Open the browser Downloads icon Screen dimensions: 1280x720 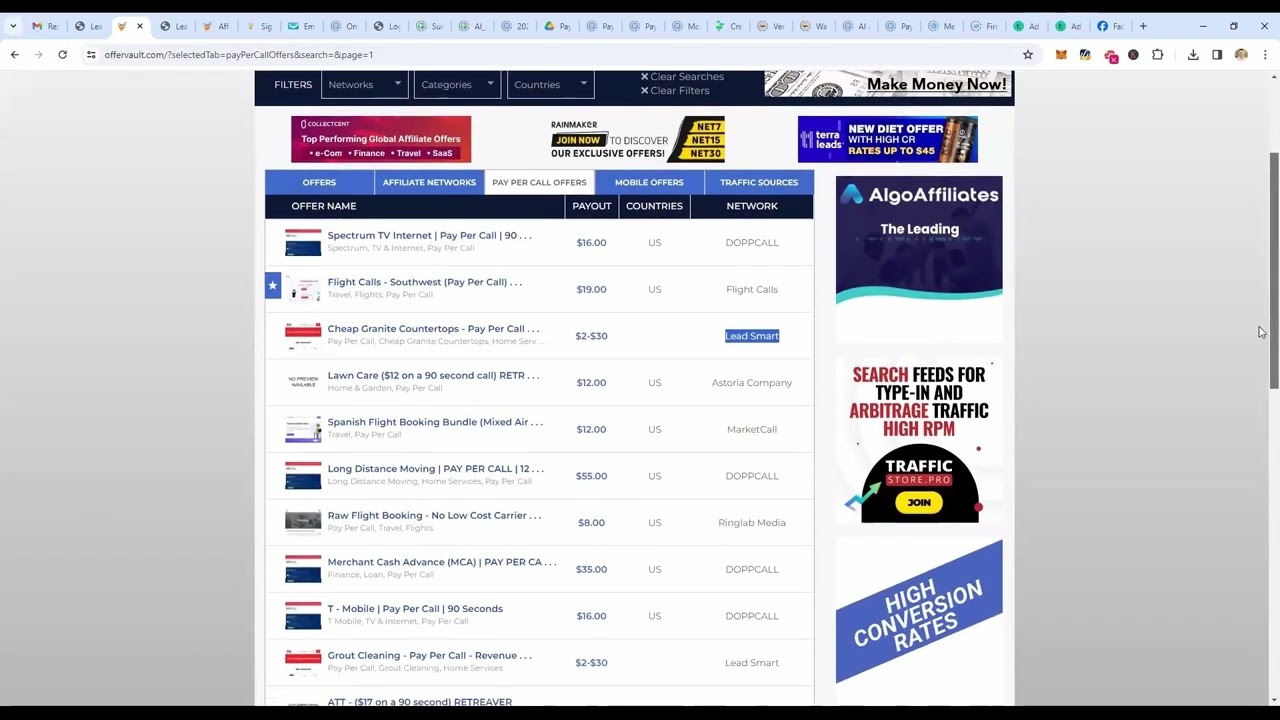[x=1193, y=55]
